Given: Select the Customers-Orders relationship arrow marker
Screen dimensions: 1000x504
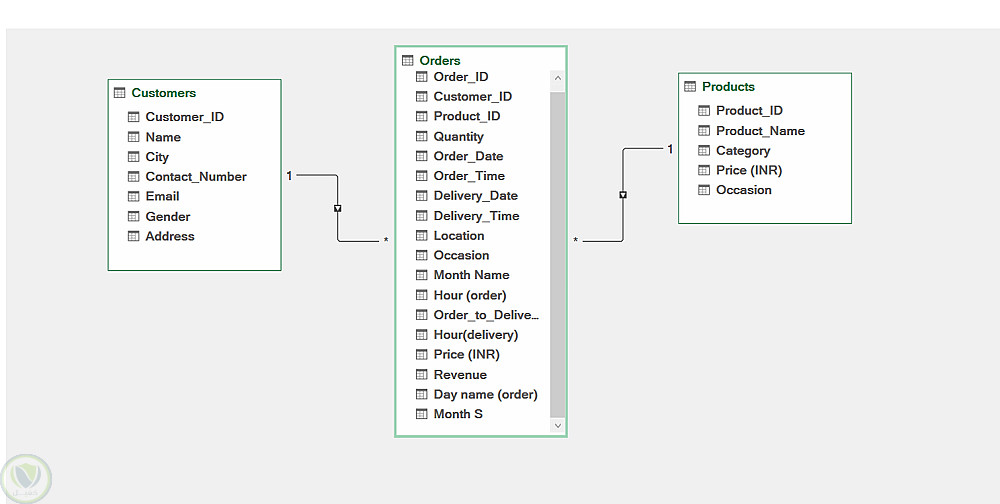Looking at the screenshot, I should click(337, 209).
